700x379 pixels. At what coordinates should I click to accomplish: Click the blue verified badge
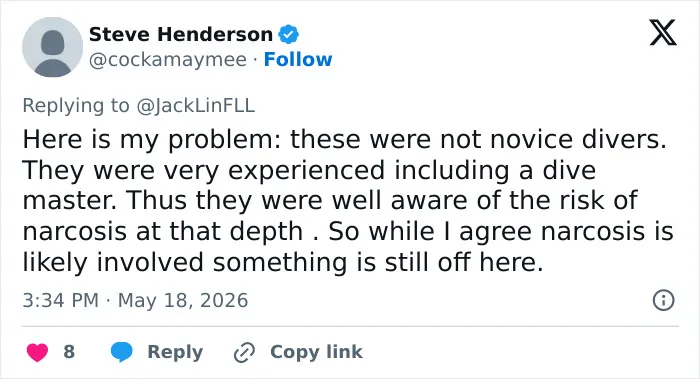[289, 34]
